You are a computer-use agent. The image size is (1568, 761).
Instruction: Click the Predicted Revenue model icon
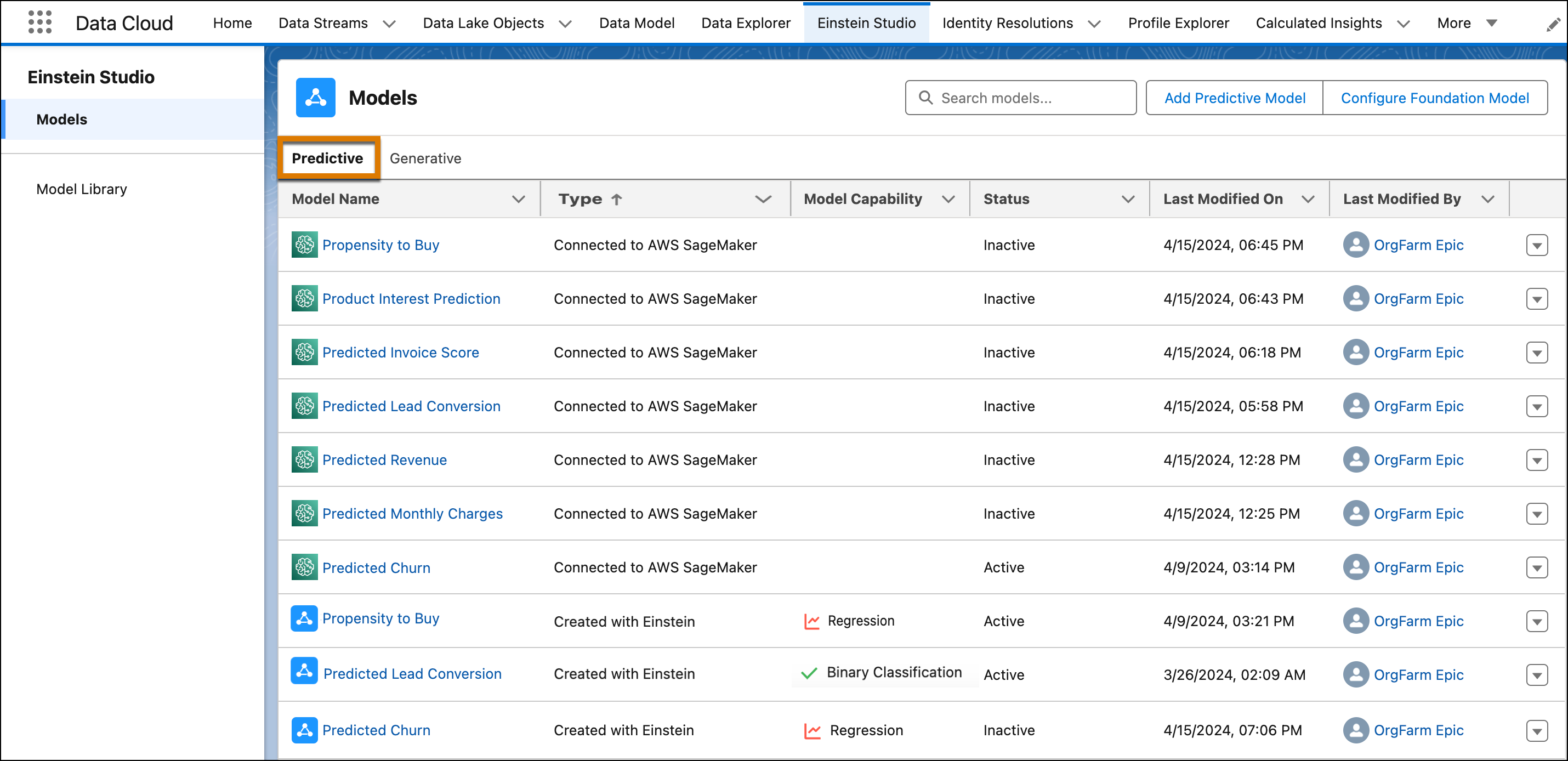click(304, 459)
